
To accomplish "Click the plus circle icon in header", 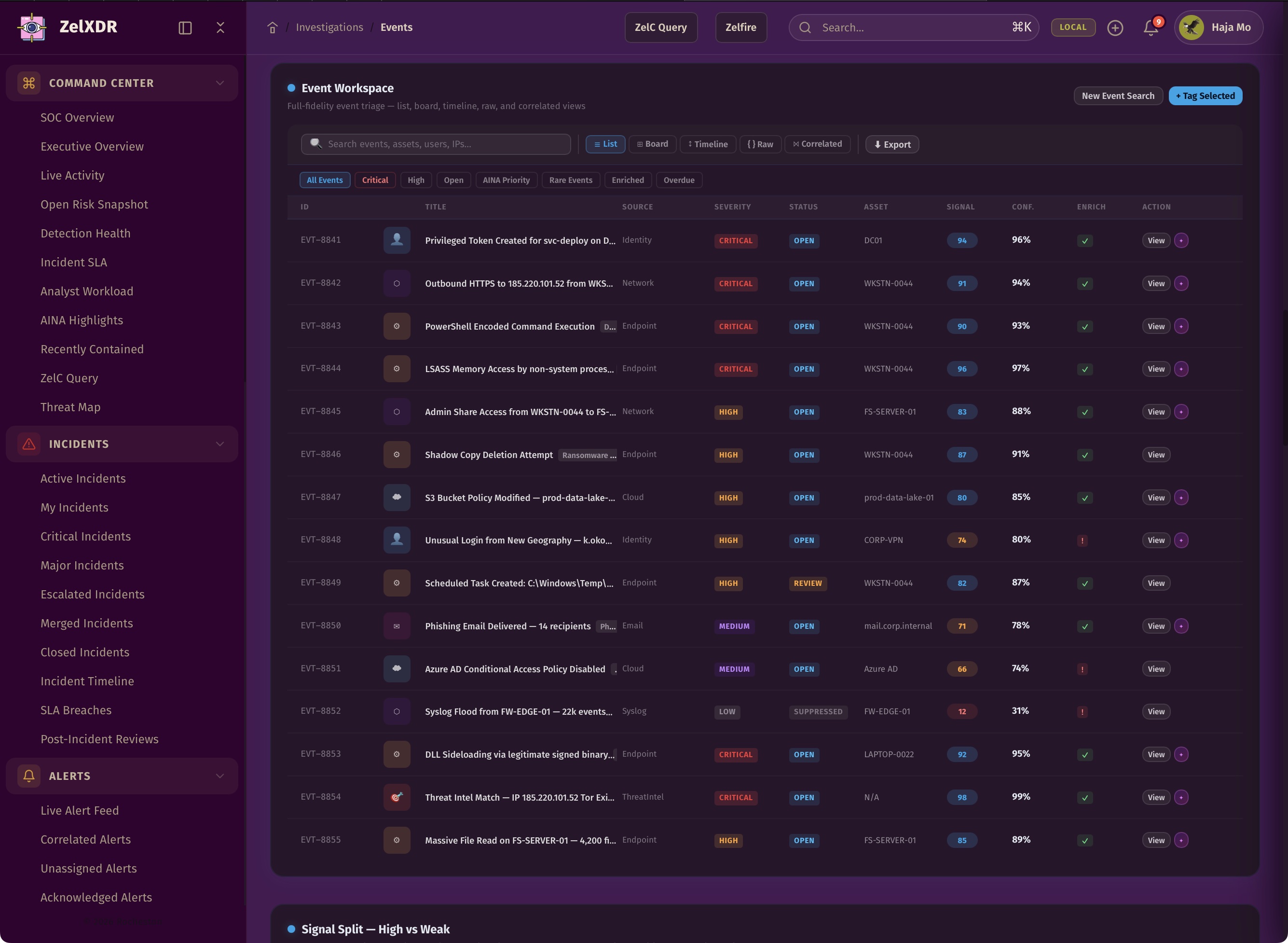I will pos(1115,28).
